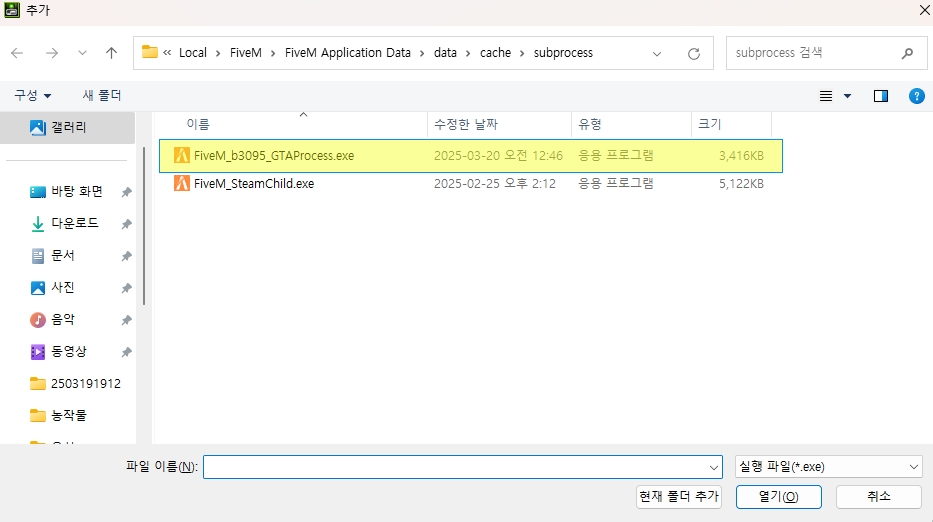Image resolution: width=933 pixels, height=522 pixels.
Task: Sort files by 수정한 날짜 column
Action: 464,124
